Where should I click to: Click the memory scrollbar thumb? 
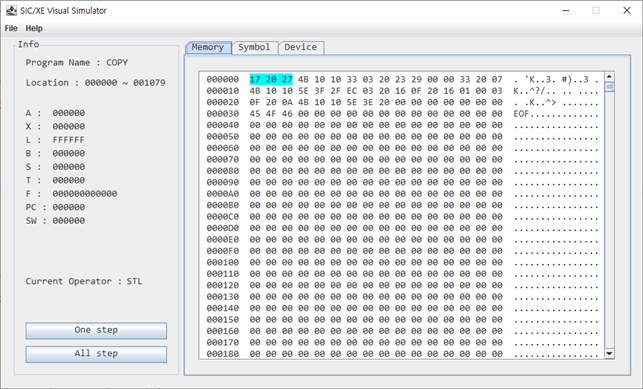(x=609, y=87)
